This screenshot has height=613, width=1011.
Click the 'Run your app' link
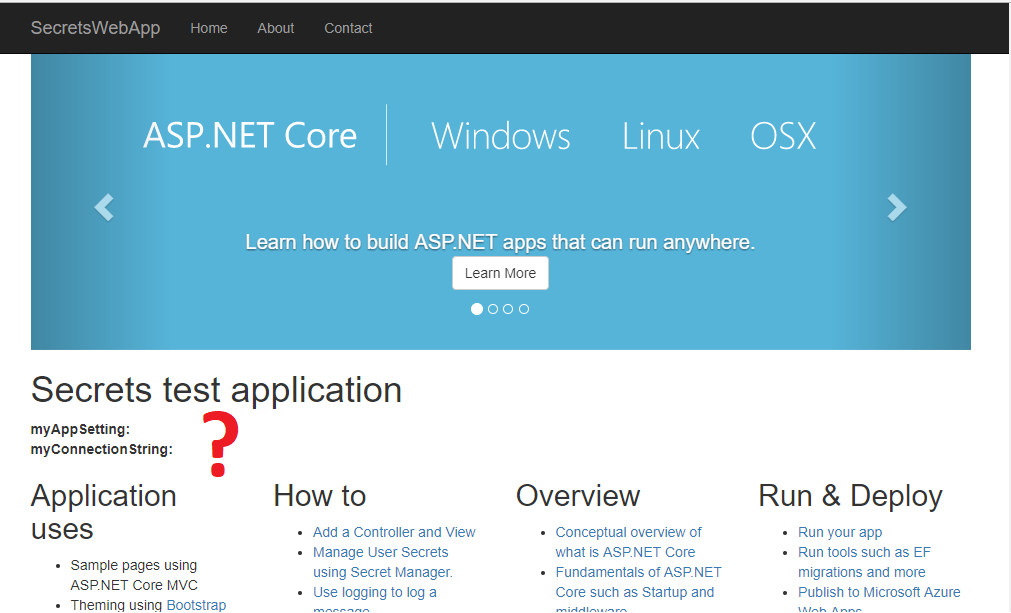click(839, 532)
